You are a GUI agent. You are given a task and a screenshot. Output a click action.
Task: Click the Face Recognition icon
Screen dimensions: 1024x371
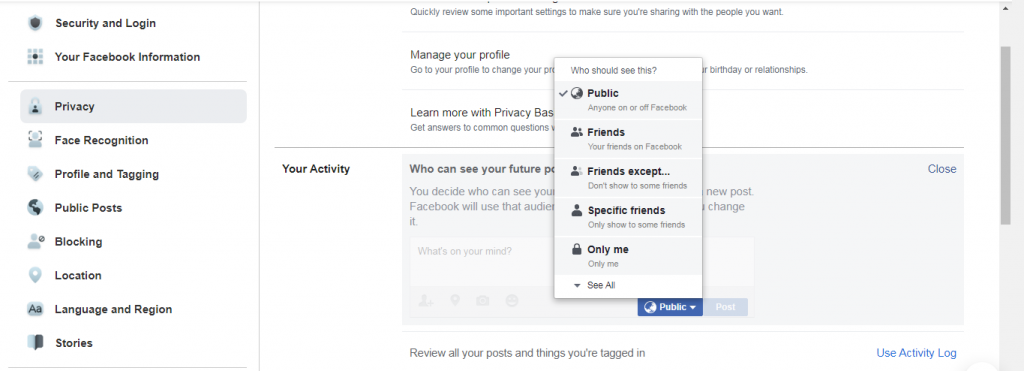[x=35, y=140]
